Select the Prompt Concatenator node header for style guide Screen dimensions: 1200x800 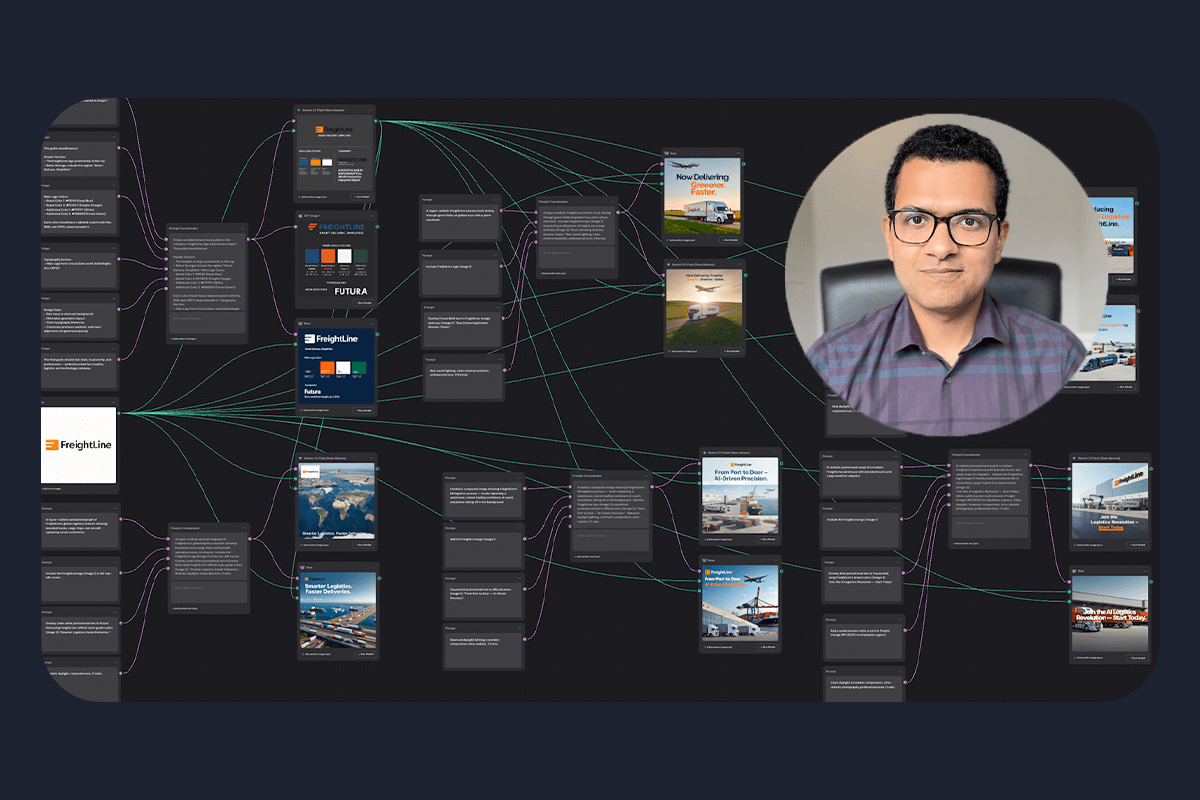pyautogui.click(x=189, y=228)
